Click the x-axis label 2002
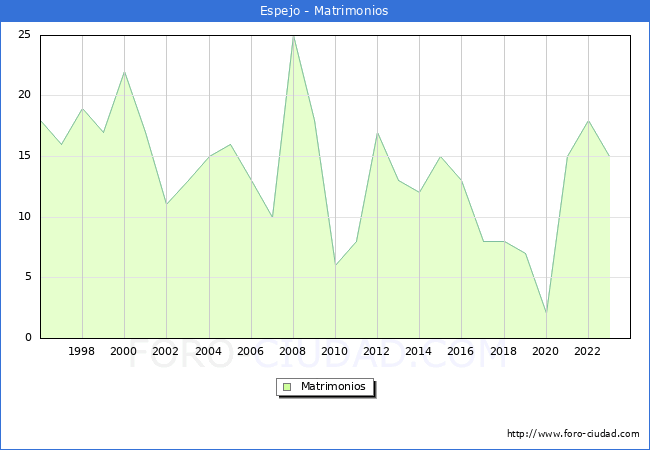This screenshot has width=650, height=450. tap(165, 351)
